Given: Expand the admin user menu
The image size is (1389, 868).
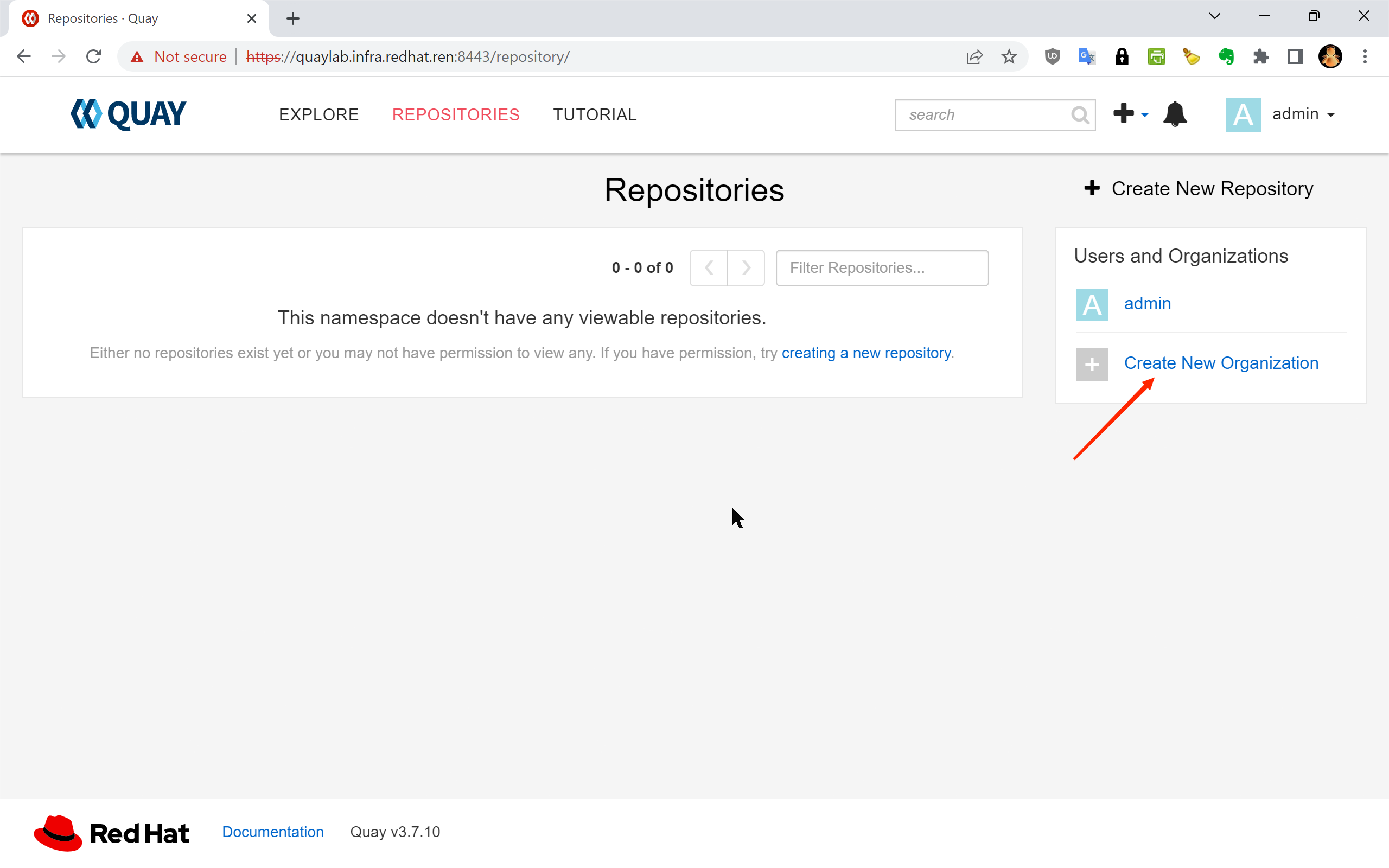Looking at the screenshot, I should point(1303,114).
